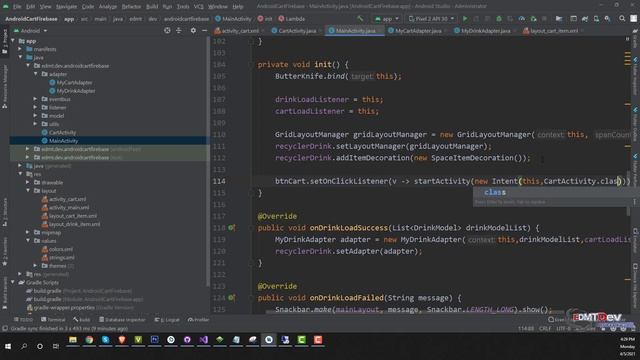Open the Build menu
This screenshot has width=640, height=360.
point(152,7)
